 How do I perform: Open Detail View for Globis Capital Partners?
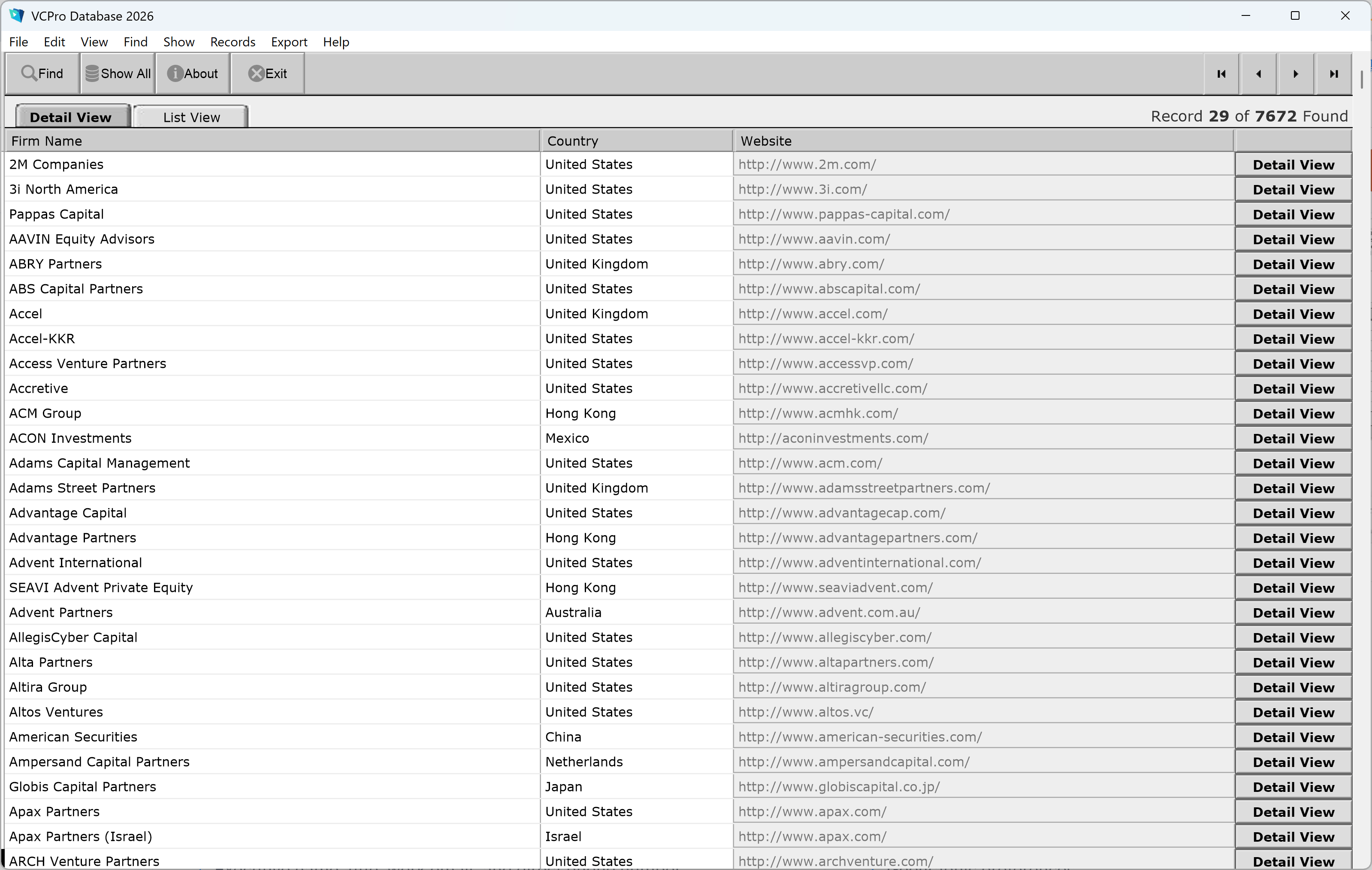tap(1293, 787)
